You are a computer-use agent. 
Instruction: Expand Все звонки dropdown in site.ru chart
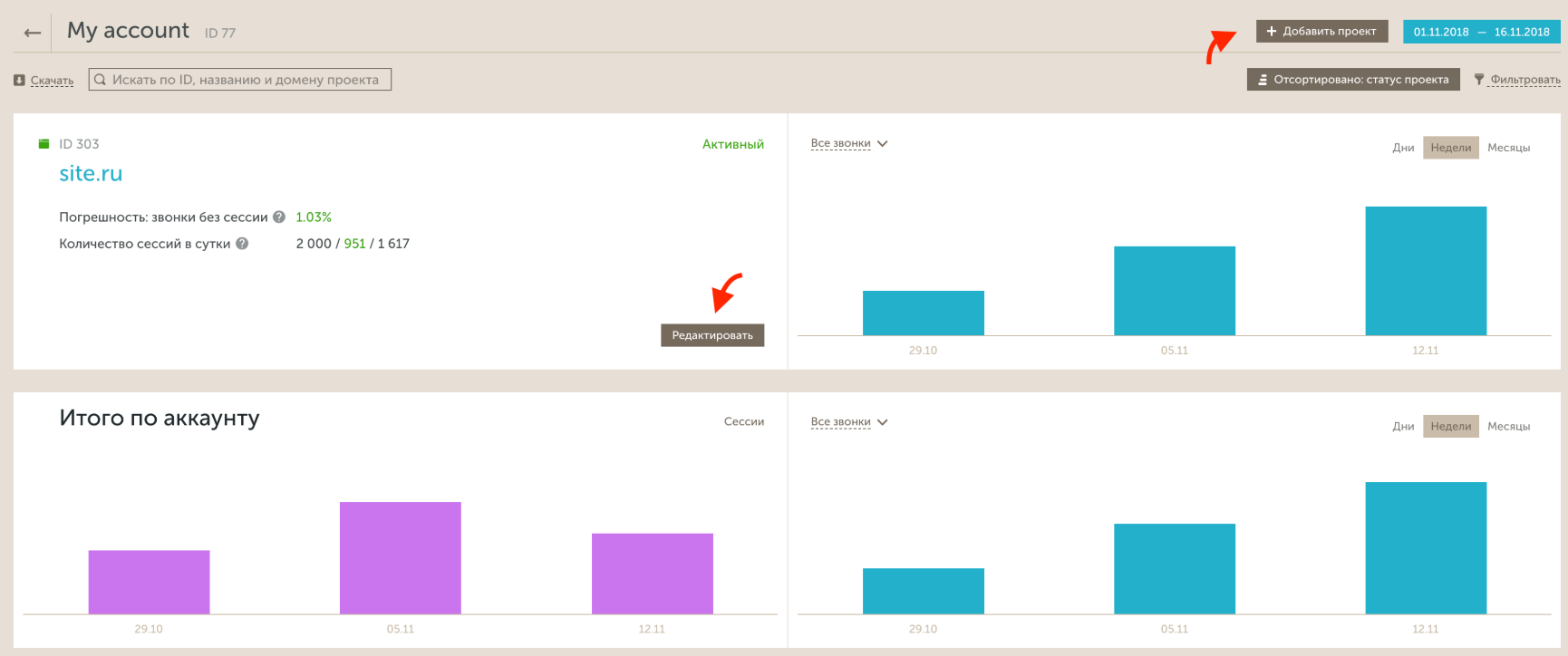point(848,144)
